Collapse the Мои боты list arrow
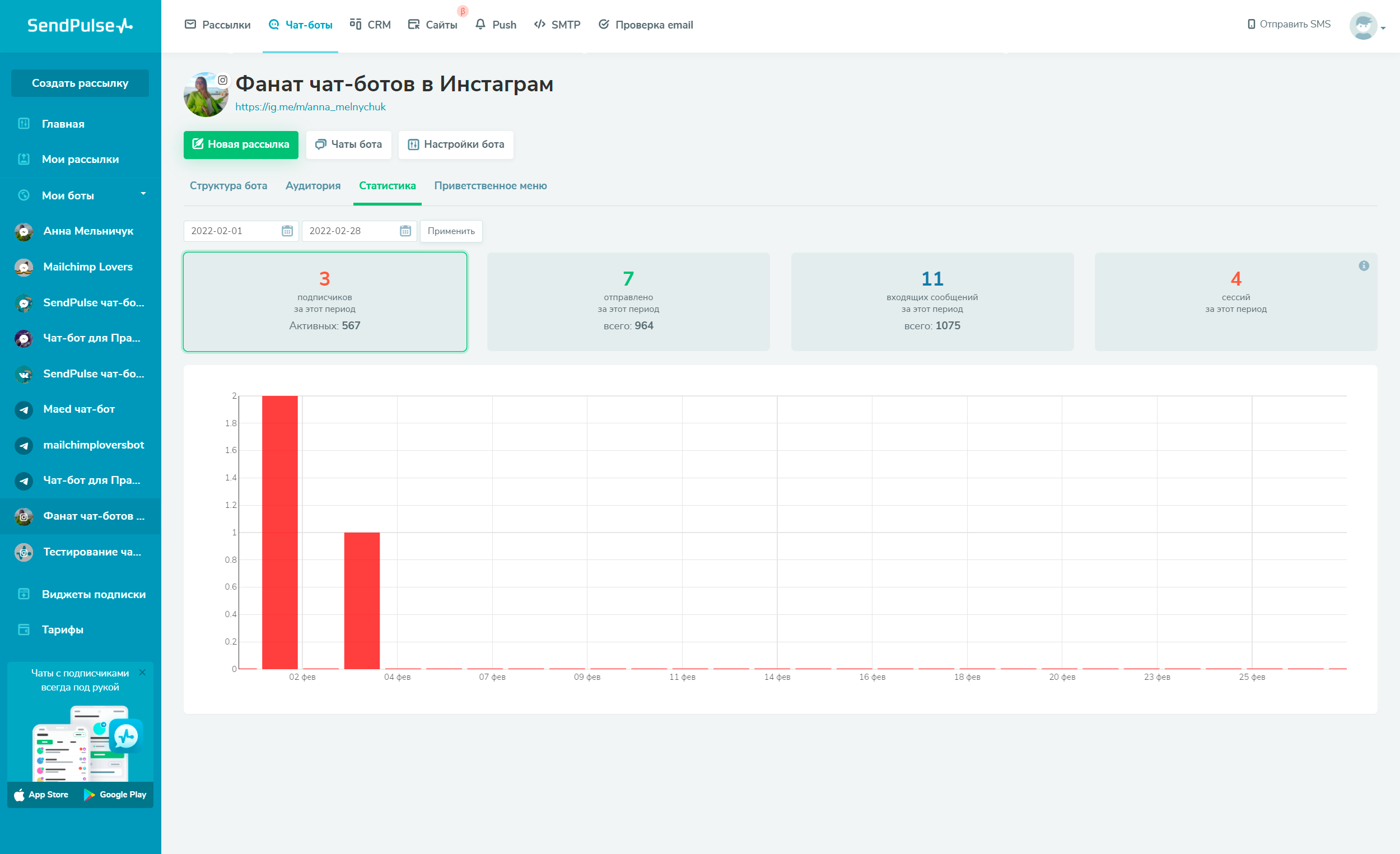 (143, 194)
